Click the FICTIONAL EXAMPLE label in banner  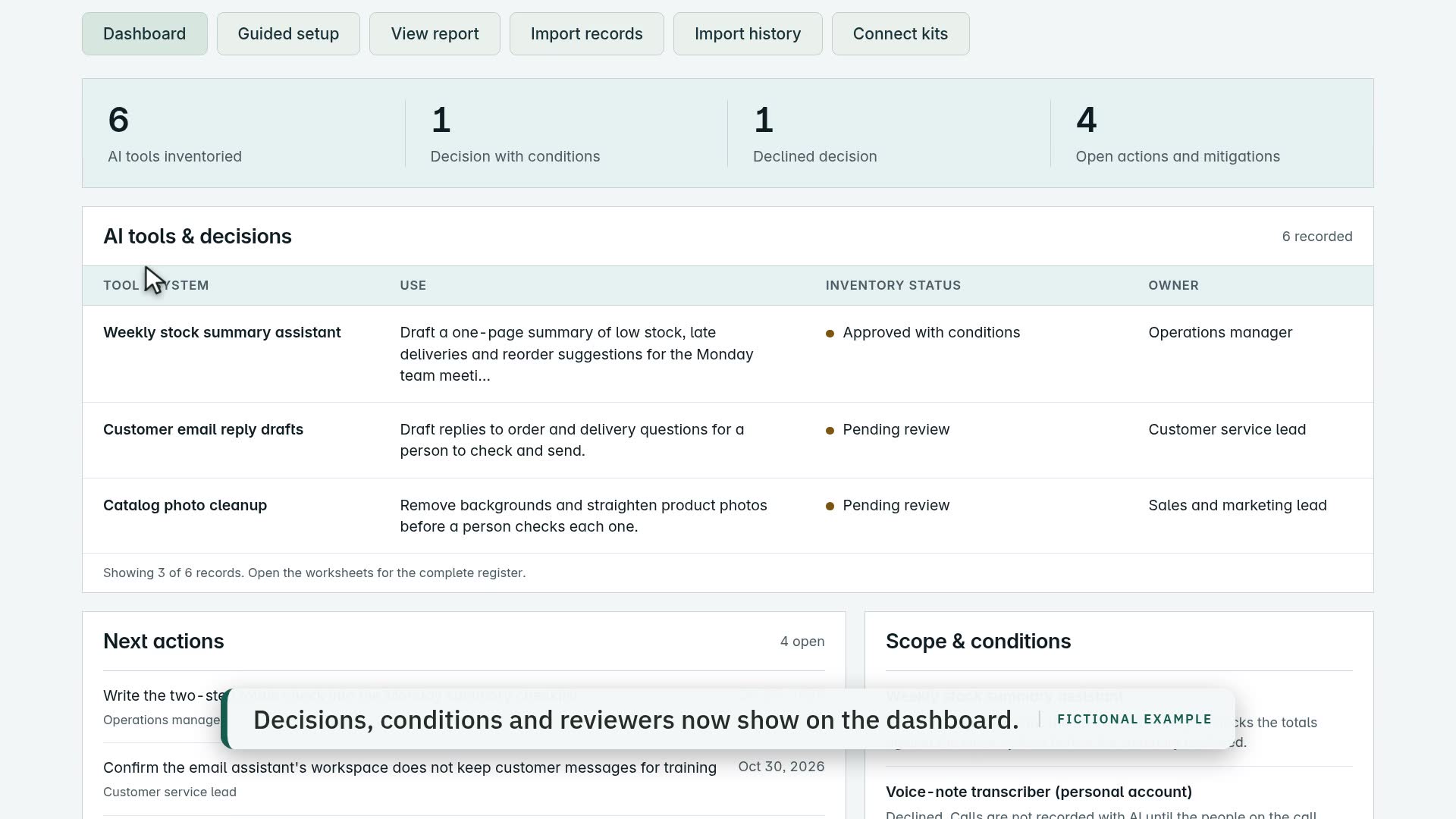click(1134, 719)
